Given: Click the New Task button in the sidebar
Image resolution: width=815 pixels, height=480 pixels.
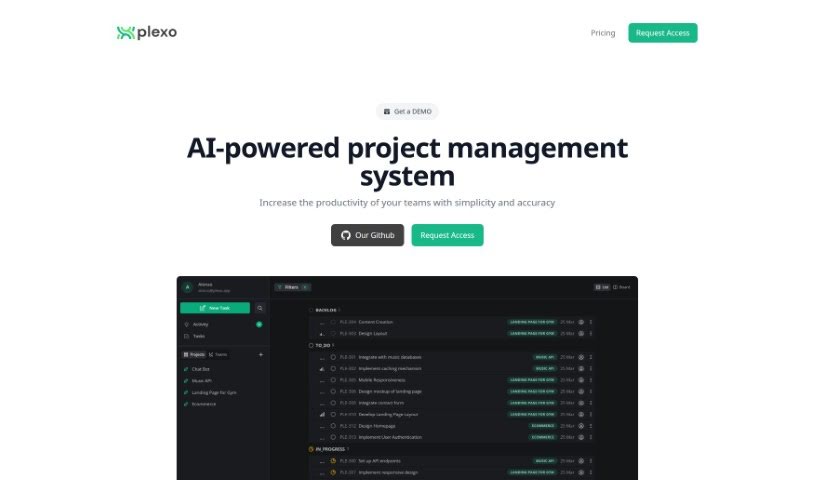Looking at the screenshot, I should [x=215, y=308].
